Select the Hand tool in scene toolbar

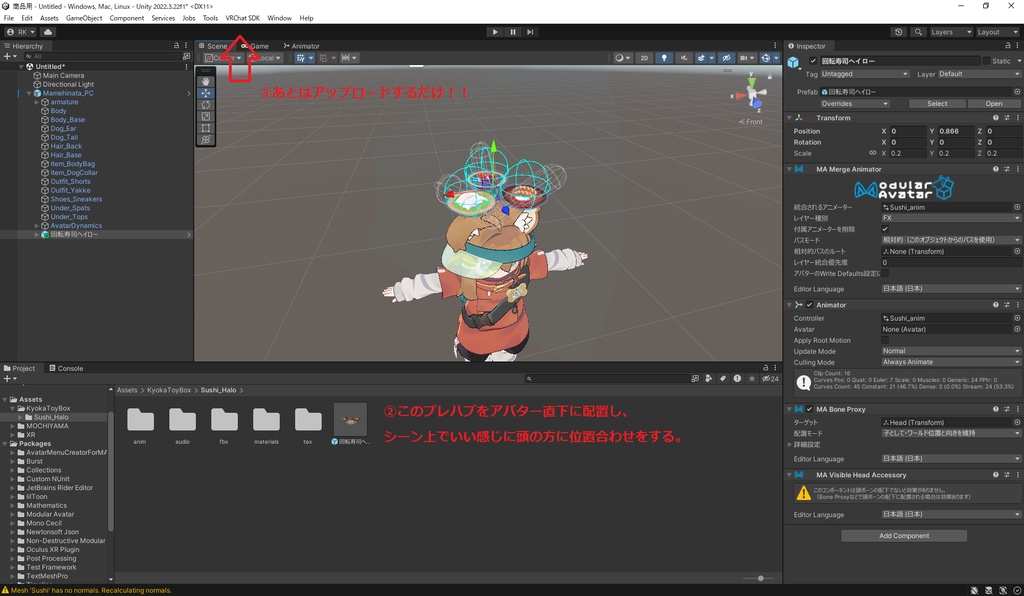click(x=206, y=82)
